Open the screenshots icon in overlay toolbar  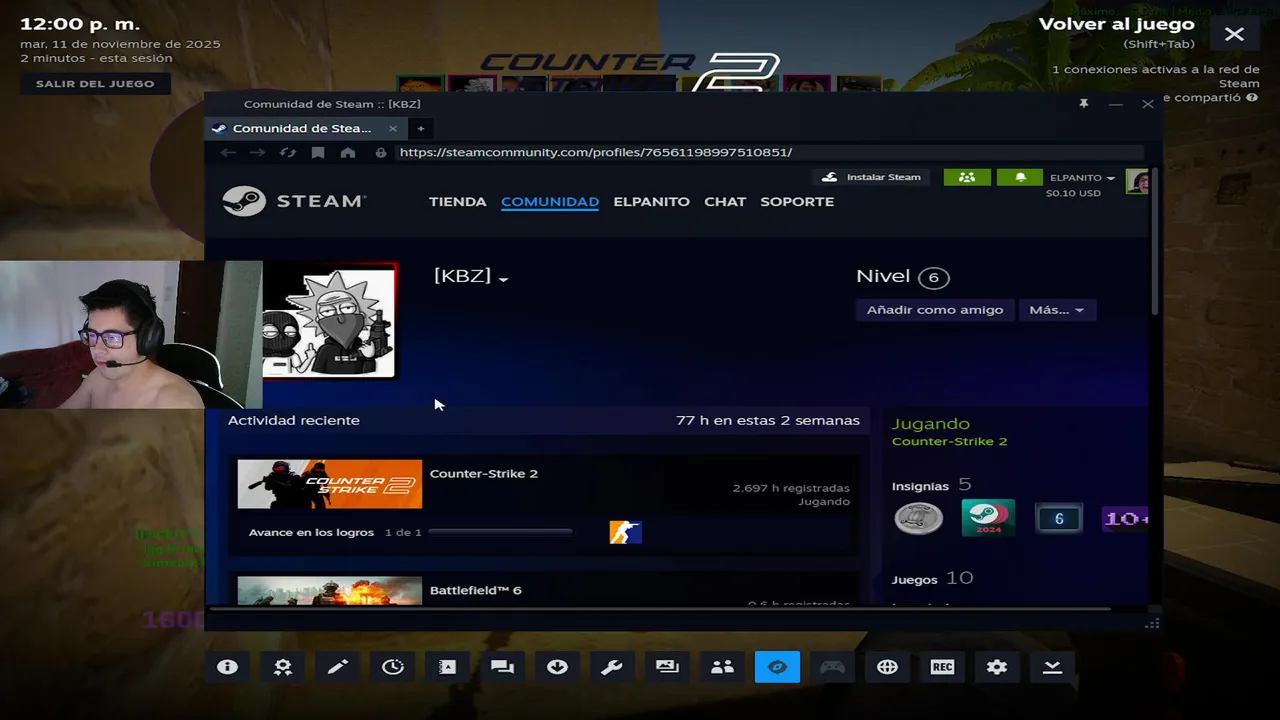point(667,667)
